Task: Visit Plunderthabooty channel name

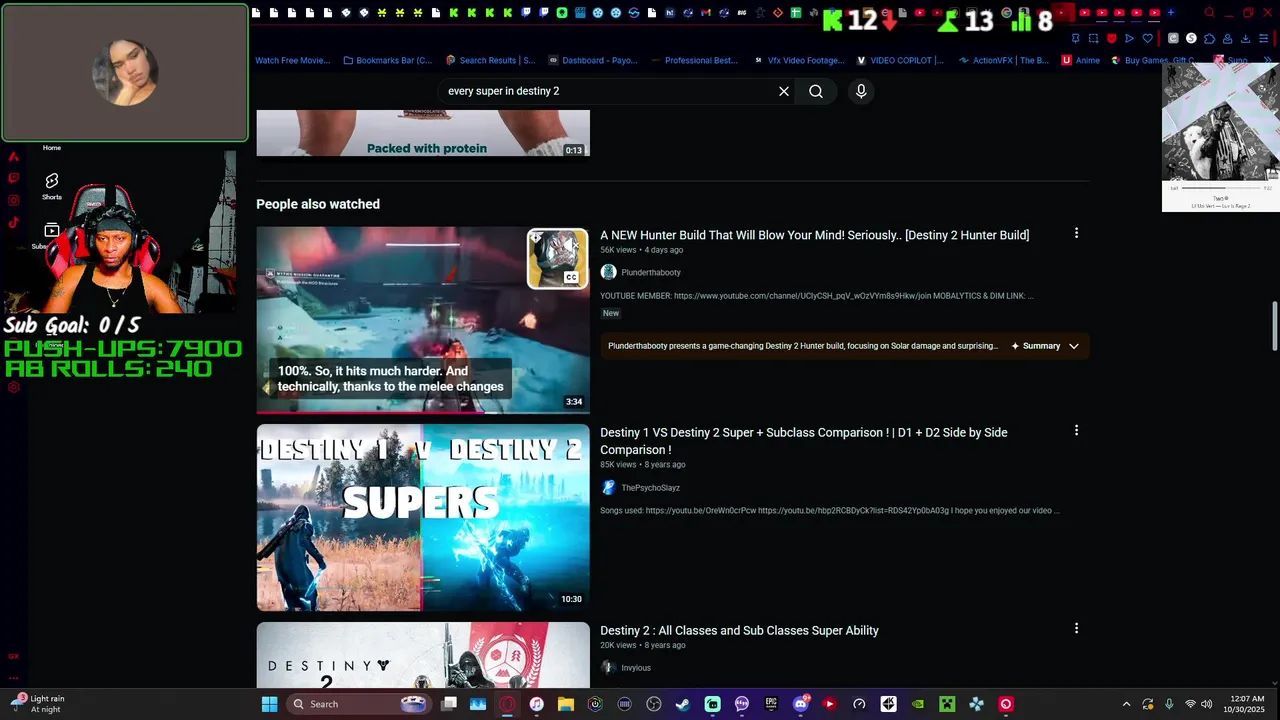Action: 650,273
